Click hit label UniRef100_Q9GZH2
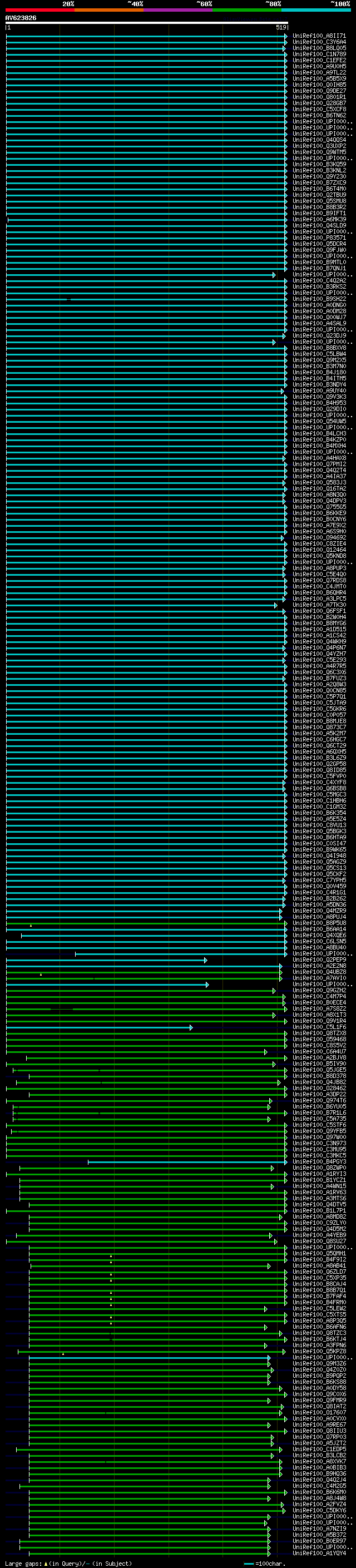The image size is (356, 1568). click(319, 990)
